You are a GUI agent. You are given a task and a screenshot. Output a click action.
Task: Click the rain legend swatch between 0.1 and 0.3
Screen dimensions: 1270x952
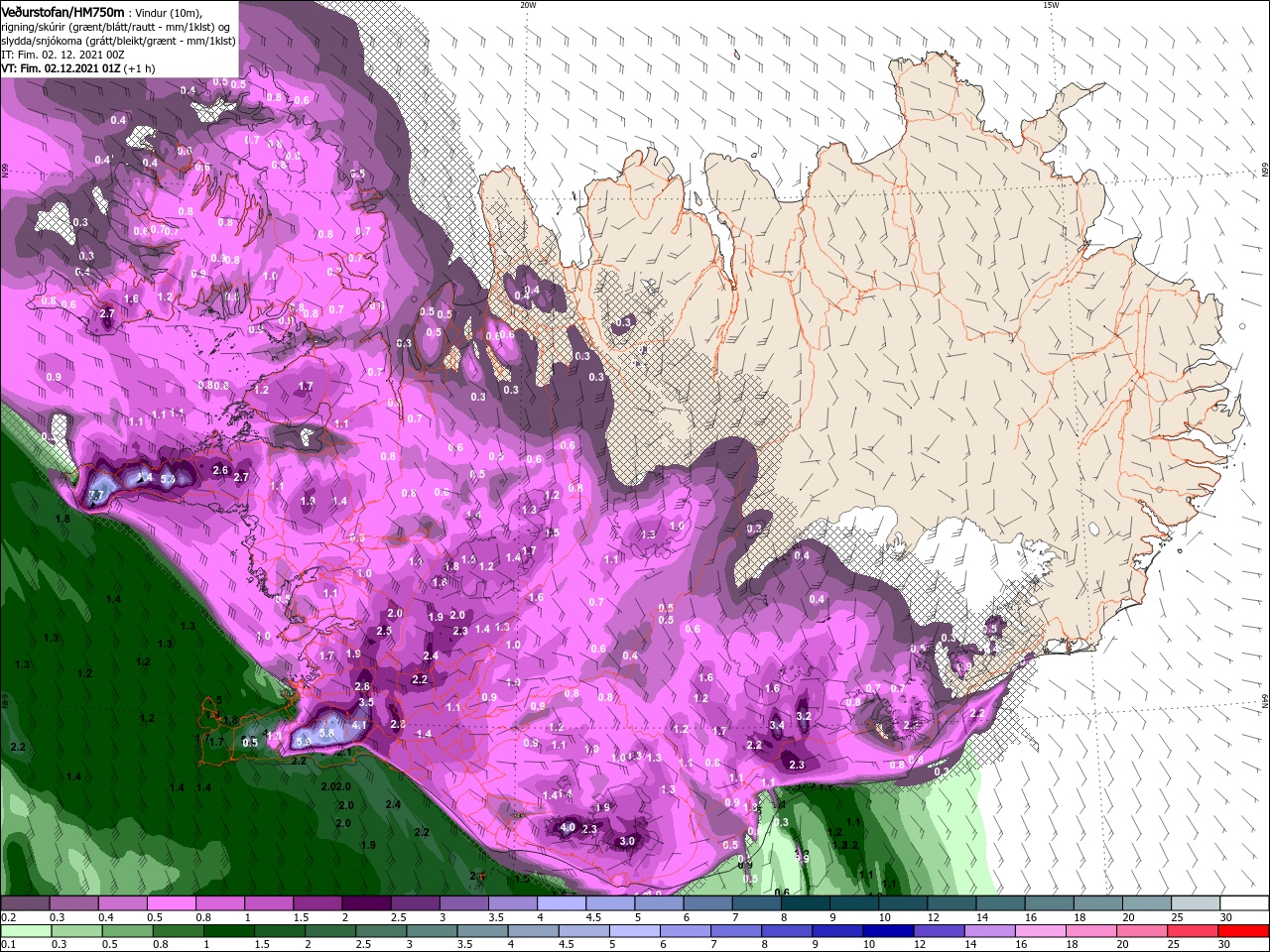pos(25,931)
